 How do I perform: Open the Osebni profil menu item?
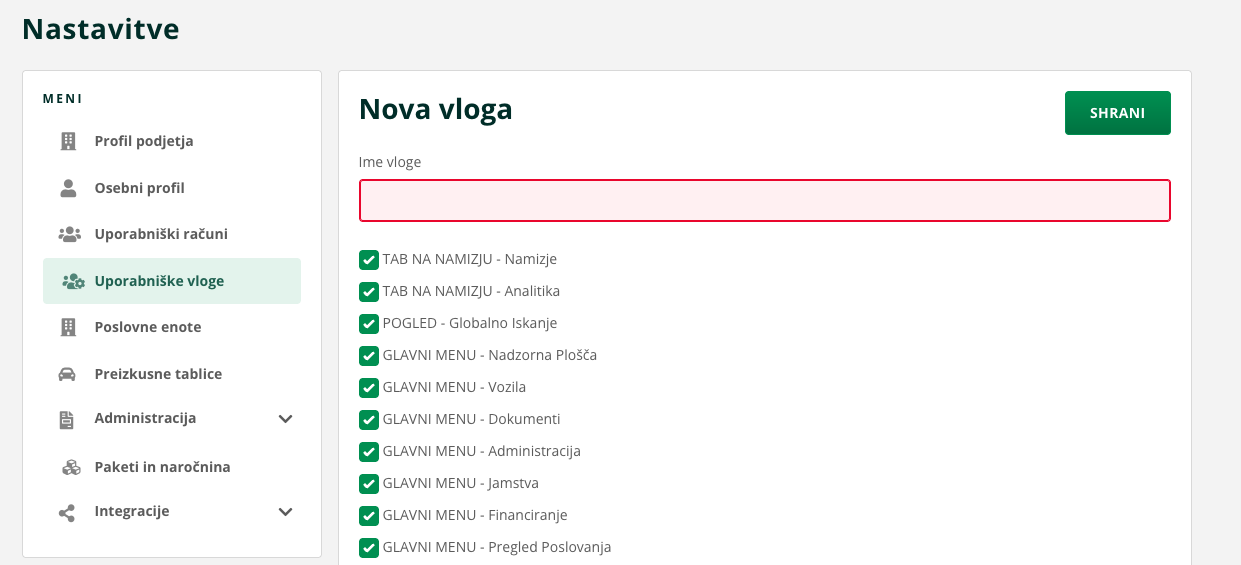(x=139, y=188)
